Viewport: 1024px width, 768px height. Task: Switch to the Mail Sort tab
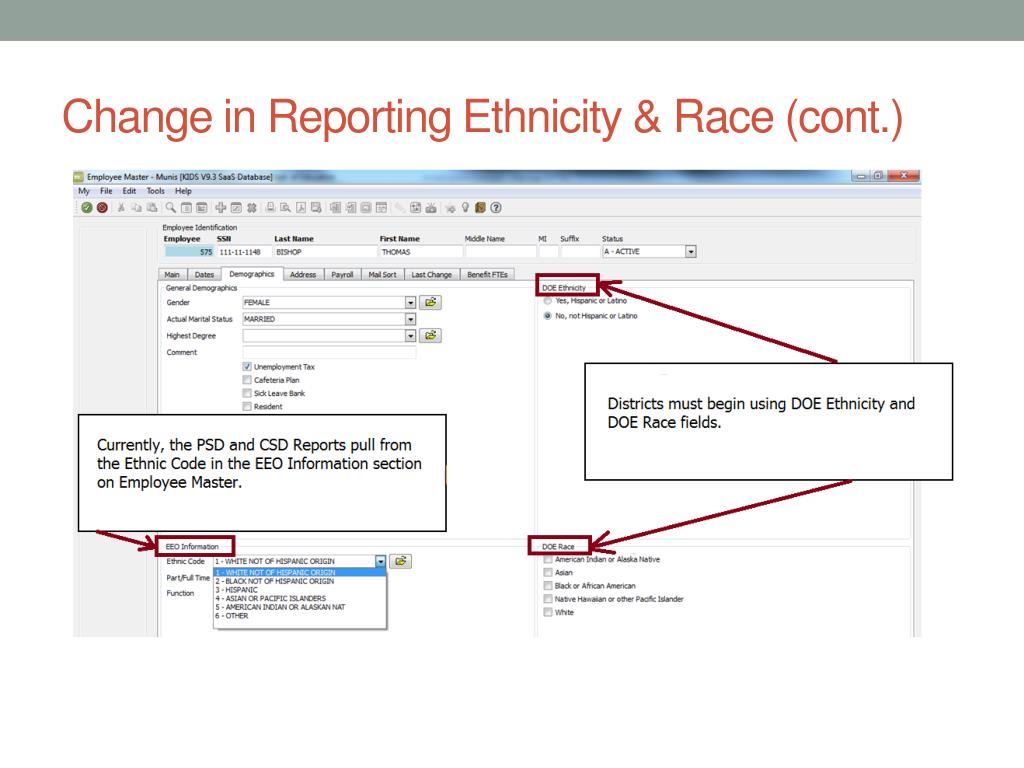tap(382, 275)
